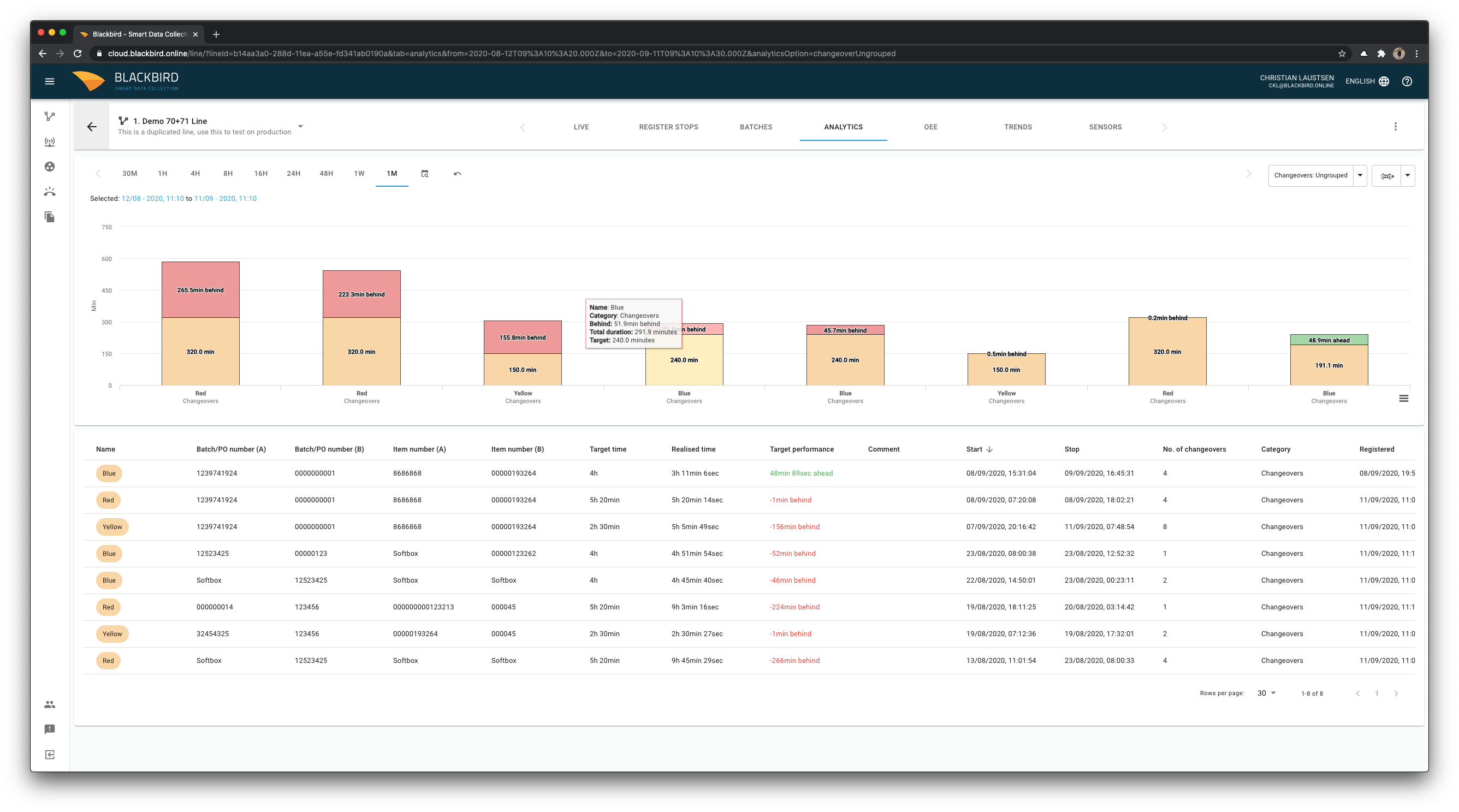Open the chart export hamburger menu
Image resolution: width=1459 pixels, height=812 pixels.
point(1403,399)
